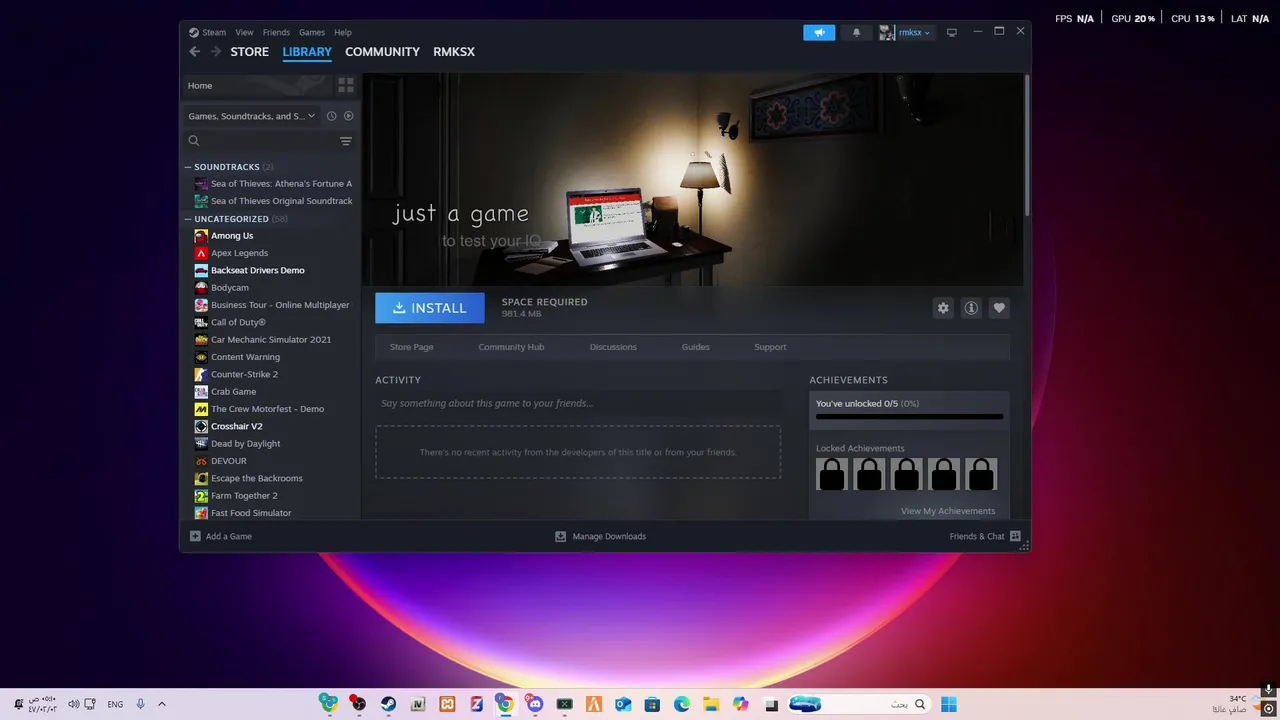The width and height of the screenshot is (1280, 720).
Task: Go to the COMMUNITY tab
Action: click(x=382, y=52)
